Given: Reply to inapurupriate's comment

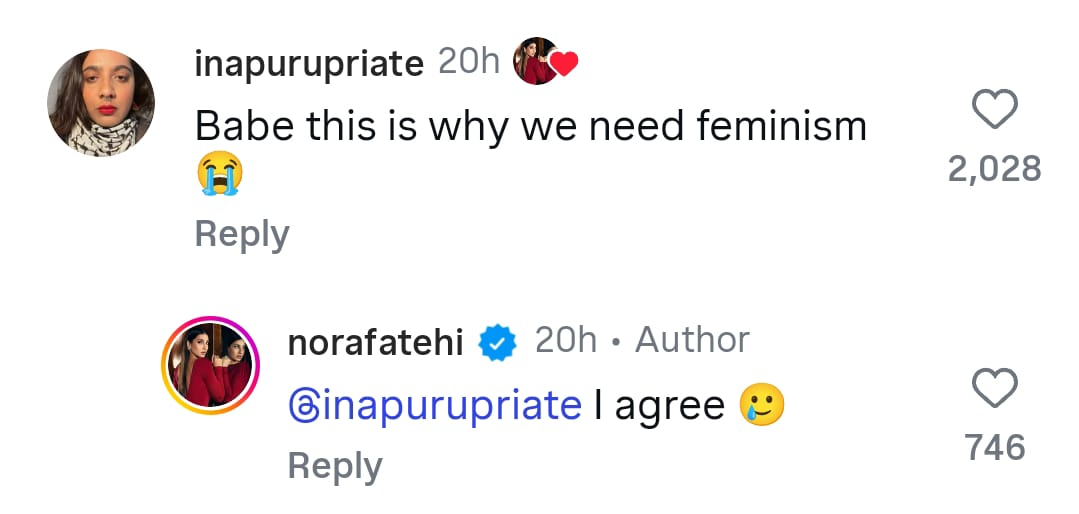Looking at the screenshot, I should pos(242,234).
